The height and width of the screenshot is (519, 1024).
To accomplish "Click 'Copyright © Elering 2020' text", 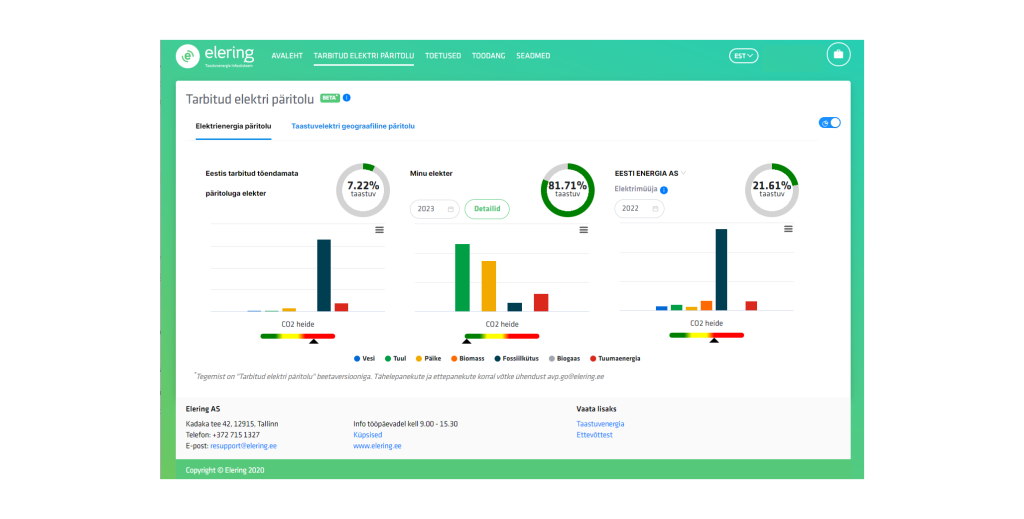I will [225, 470].
